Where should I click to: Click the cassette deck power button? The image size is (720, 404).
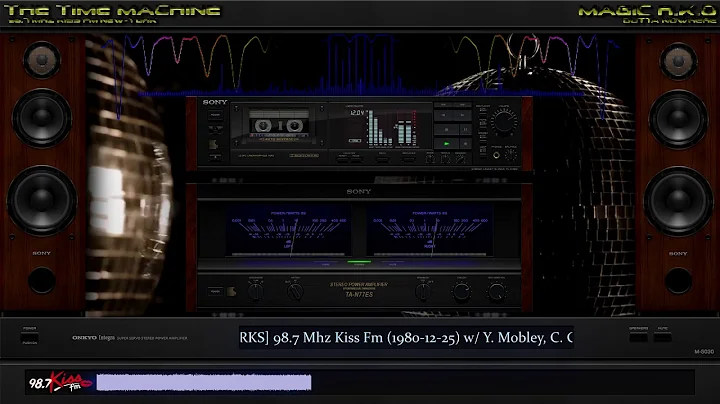215,115
